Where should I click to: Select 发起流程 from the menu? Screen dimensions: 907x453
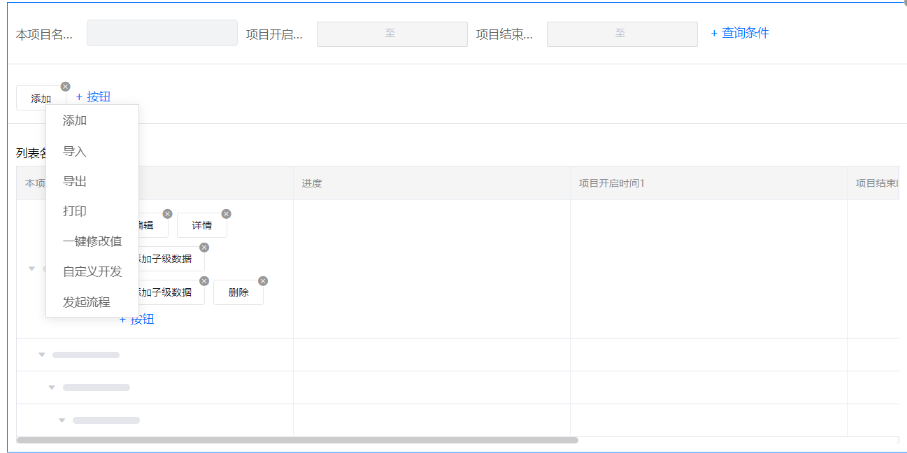click(x=86, y=301)
